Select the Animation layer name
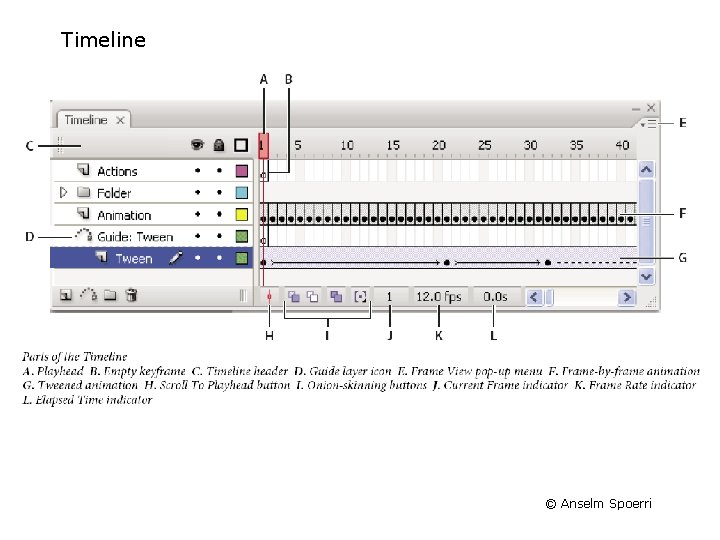The height and width of the screenshot is (540, 720). click(x=124, y=215)
